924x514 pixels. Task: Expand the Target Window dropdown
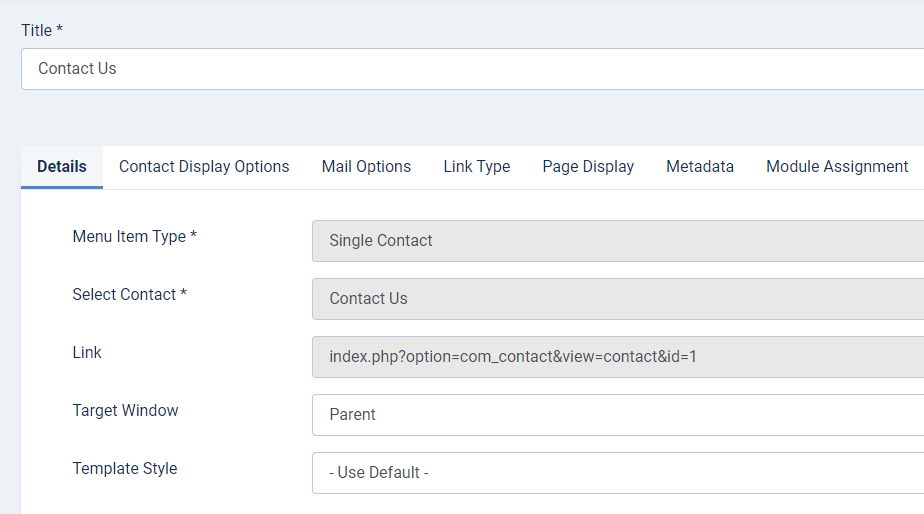pos(617,415)
